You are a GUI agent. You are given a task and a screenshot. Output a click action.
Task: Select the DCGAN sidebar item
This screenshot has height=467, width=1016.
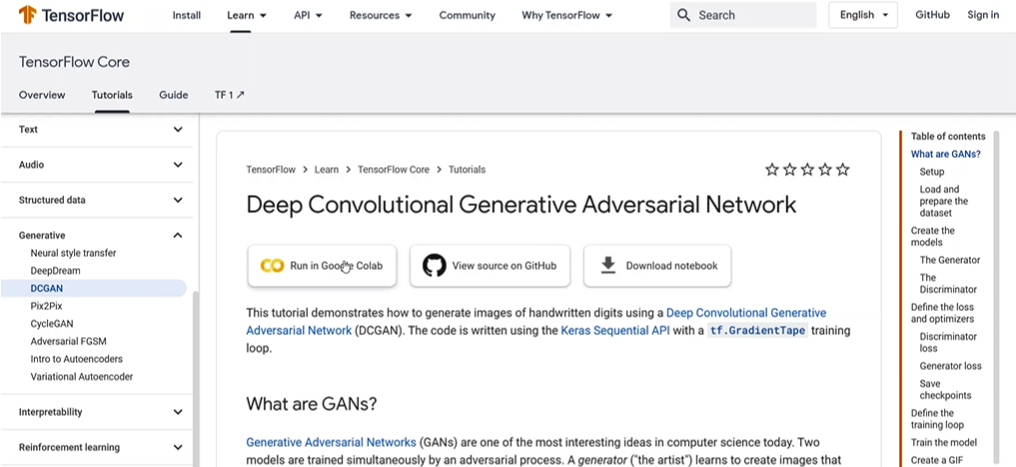93,288
